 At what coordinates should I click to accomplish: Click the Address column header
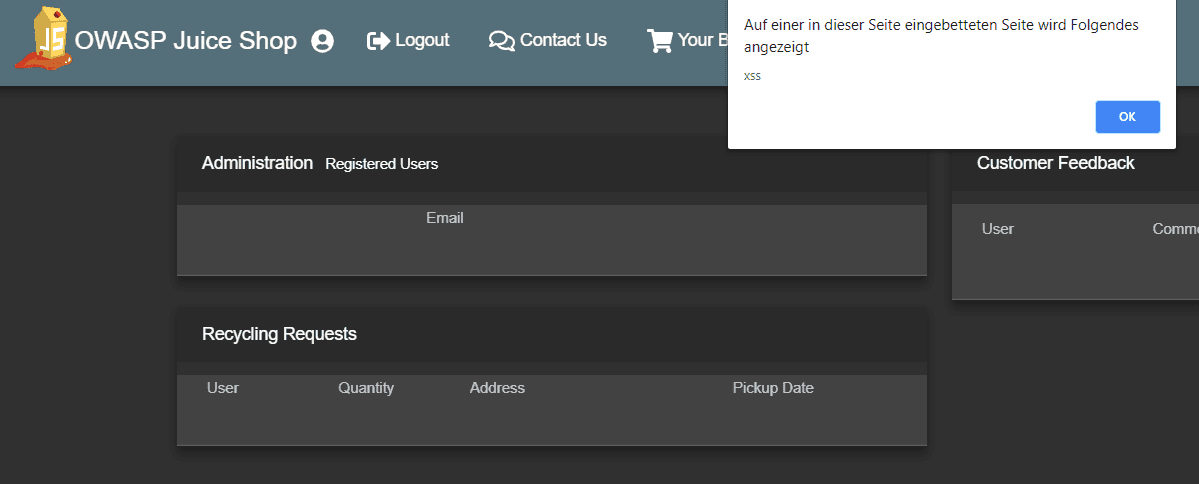coord(497,388)
